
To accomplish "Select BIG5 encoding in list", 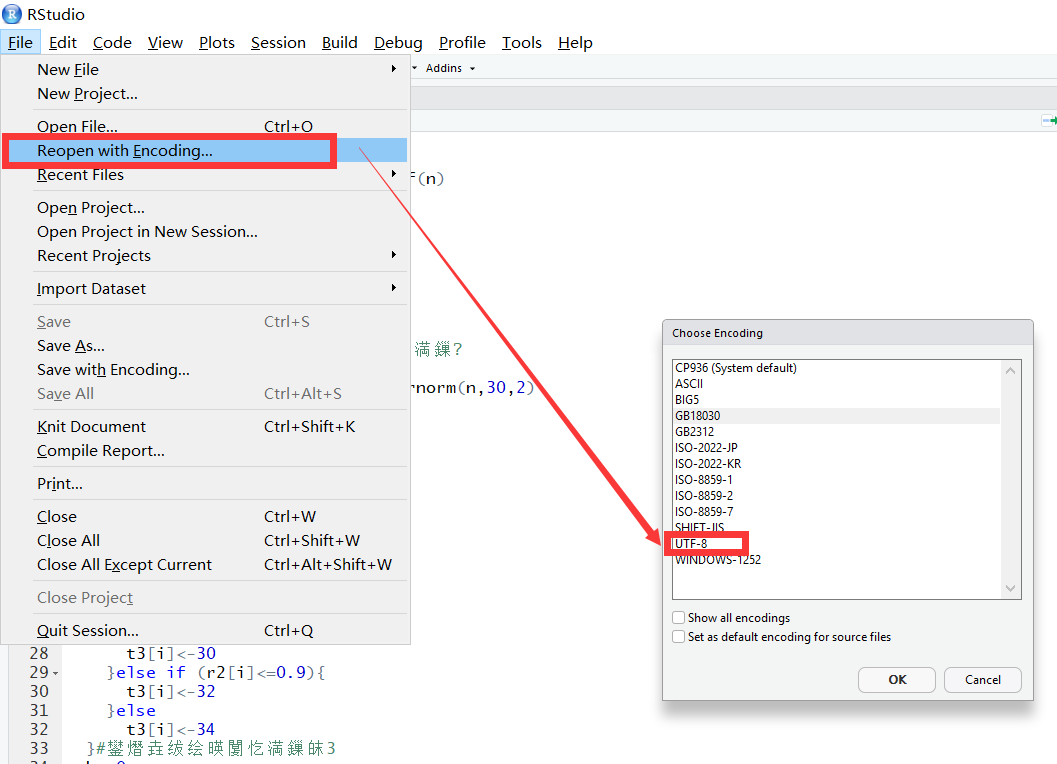I will [x=836, y=400].
